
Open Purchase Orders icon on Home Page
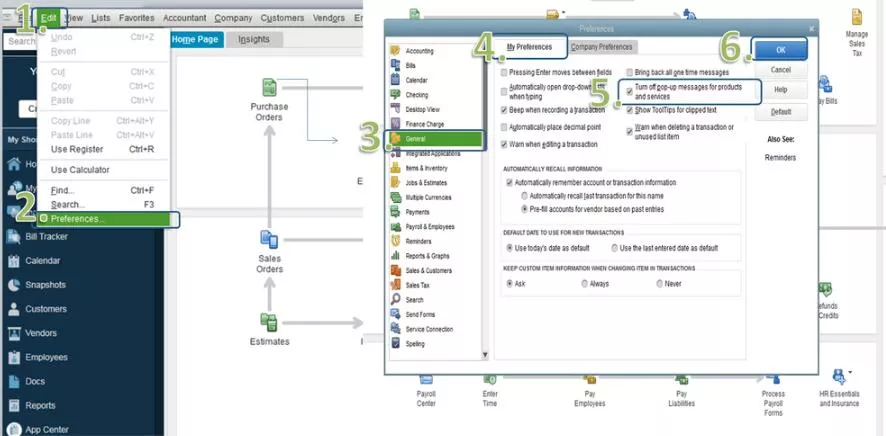[270, 88]
